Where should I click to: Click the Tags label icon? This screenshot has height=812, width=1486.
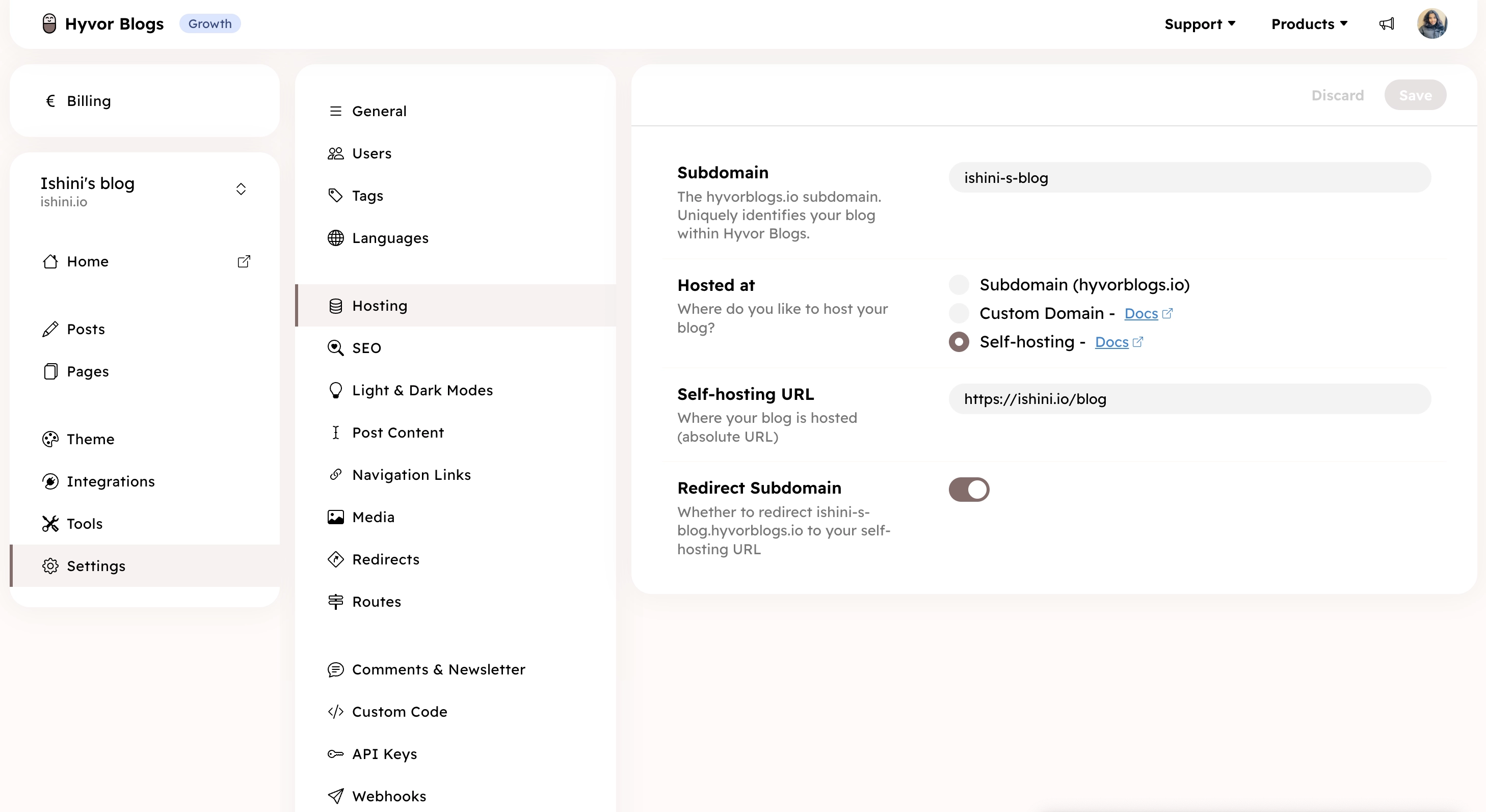coord(336,196)
